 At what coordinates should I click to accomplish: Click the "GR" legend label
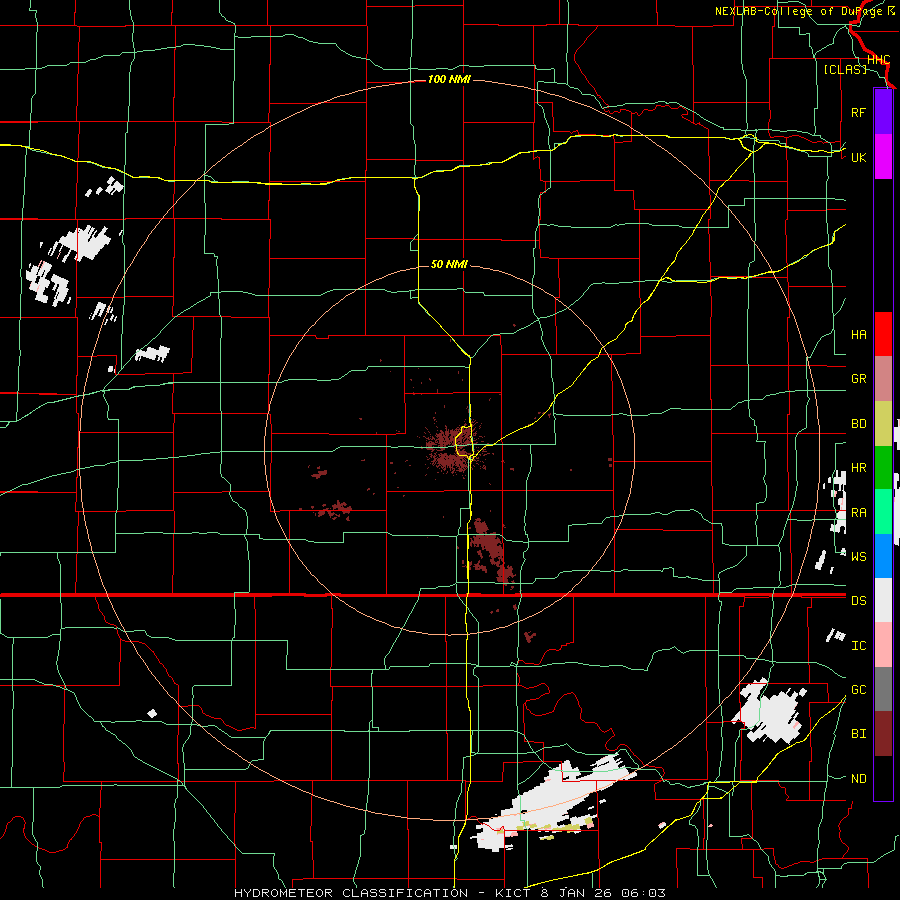(x=858, y=379)
